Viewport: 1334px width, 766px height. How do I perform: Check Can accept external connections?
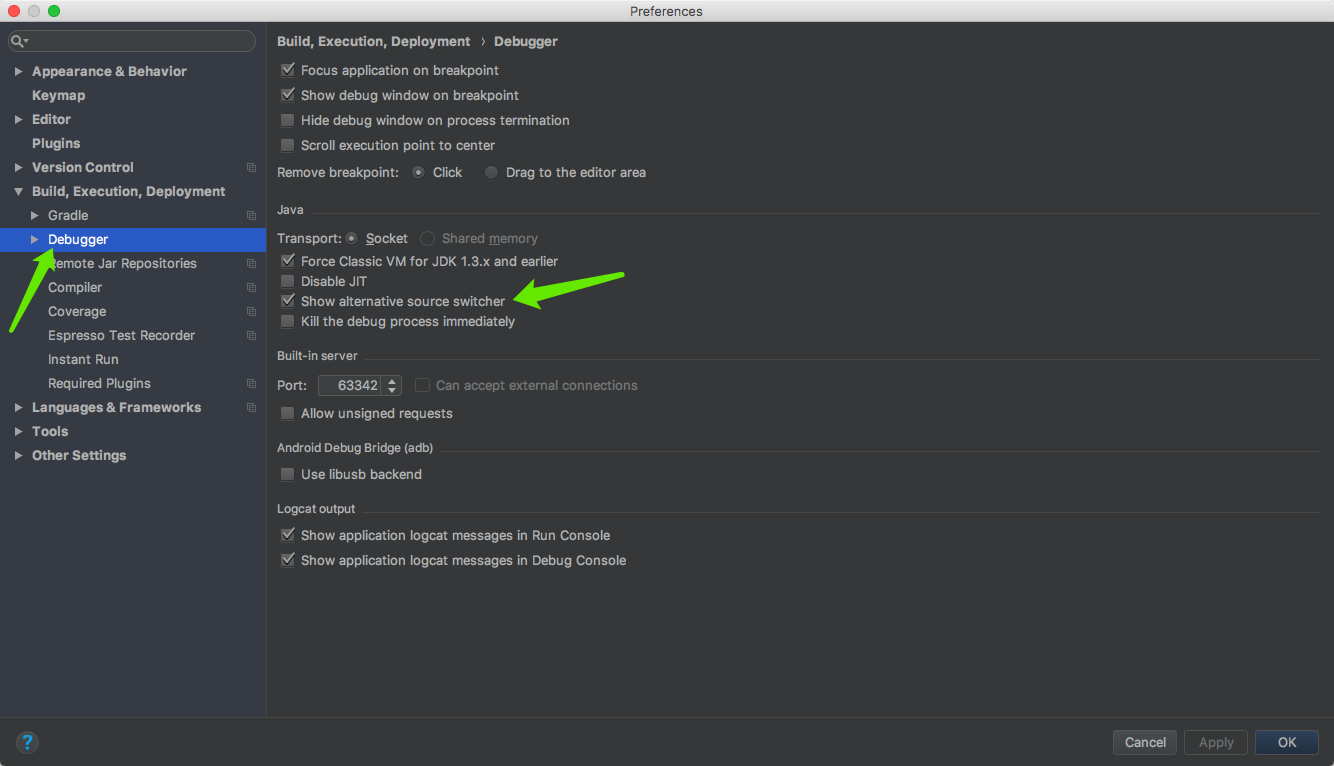tap(422, 385)
